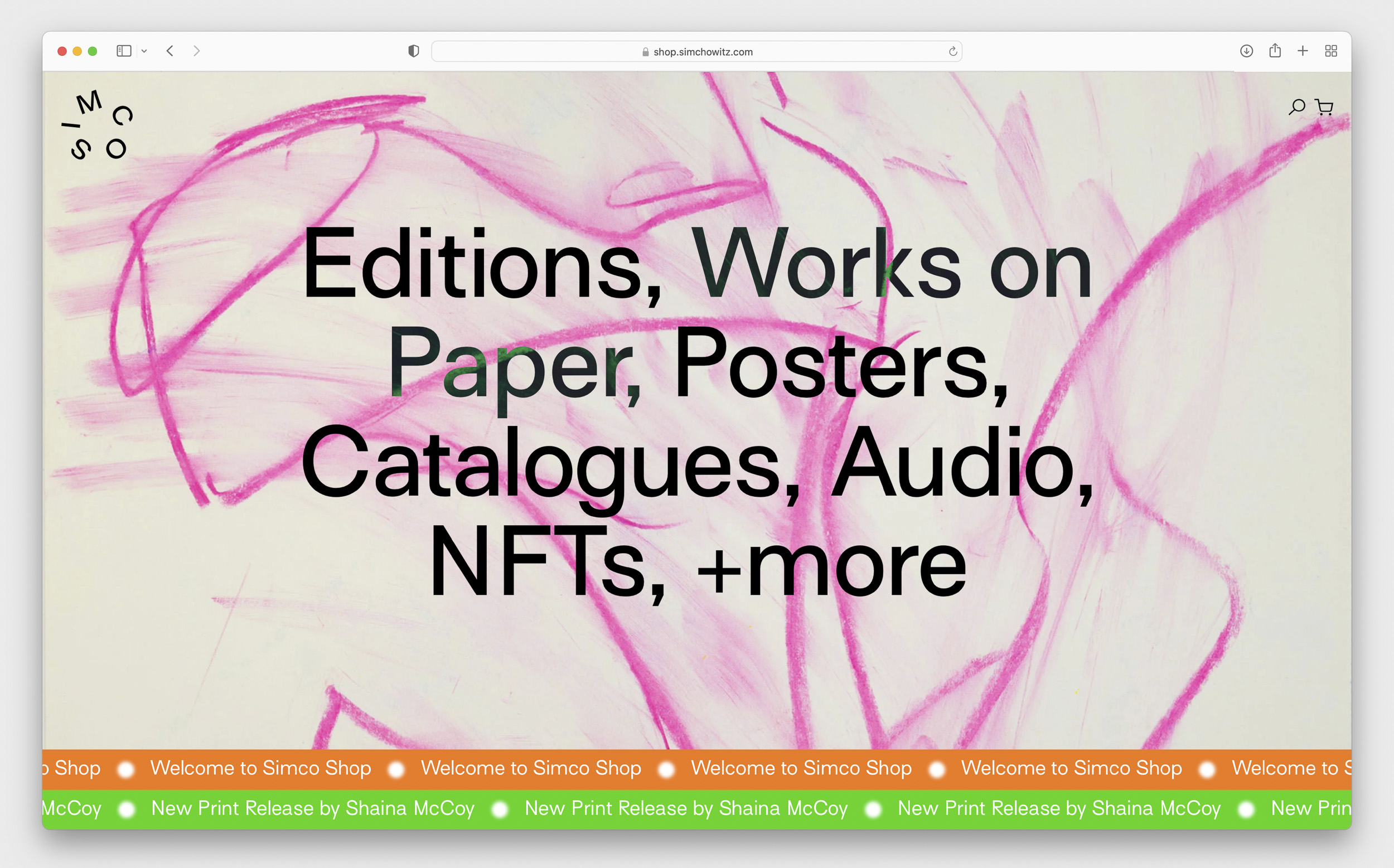Click the Share icon in toolbar
The image size is (1394, 868).
(x=1275, y=51)
